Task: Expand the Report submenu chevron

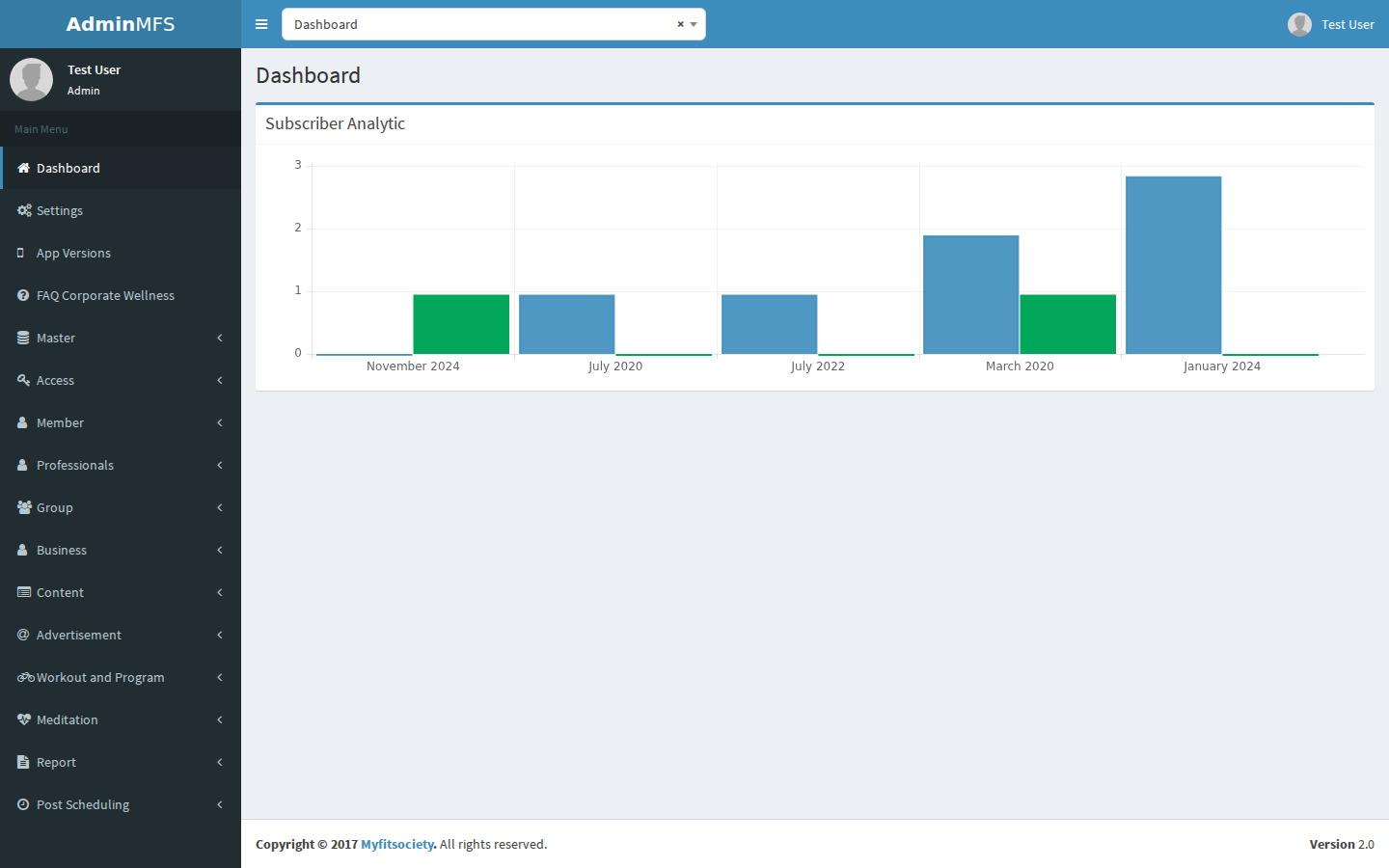Action: click(x=220, y=762)
